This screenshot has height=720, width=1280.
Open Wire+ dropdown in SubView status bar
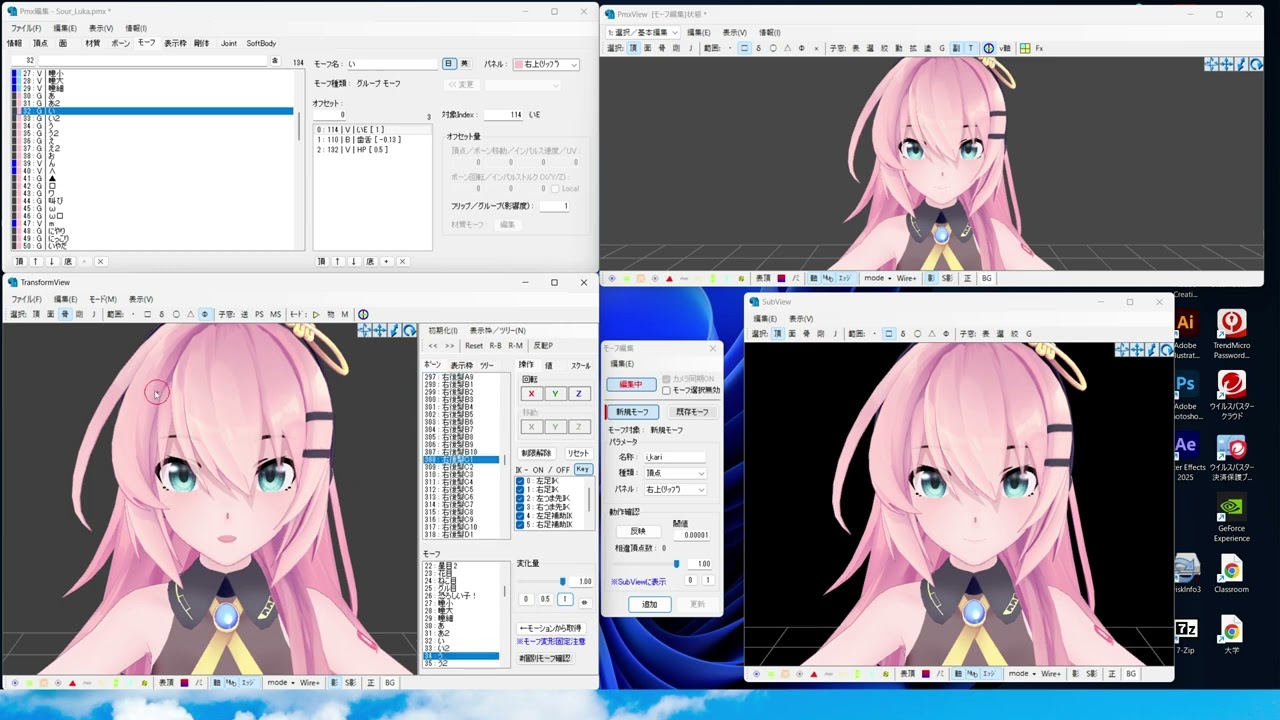tap(1050, 674)
